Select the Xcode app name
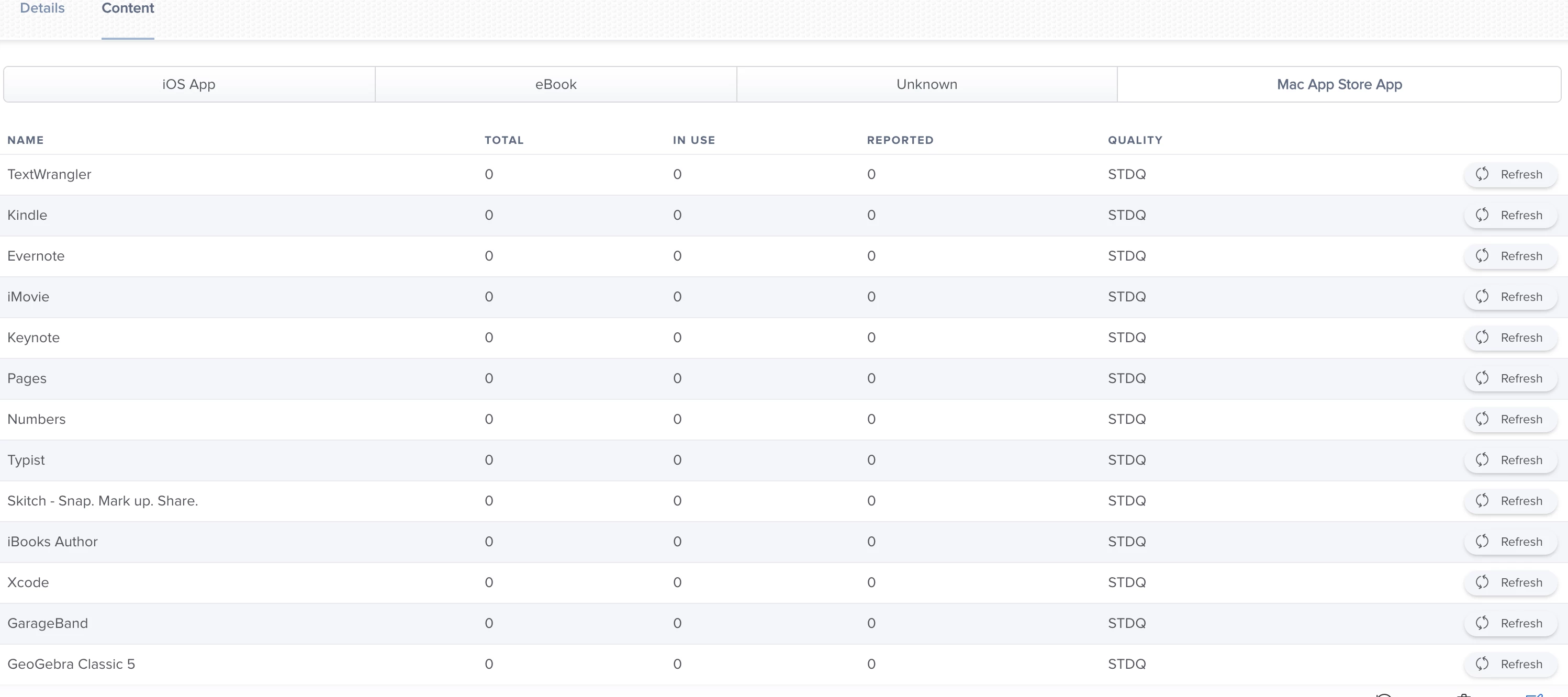This screenshot has height=697, width=1568. click(28, 582)
